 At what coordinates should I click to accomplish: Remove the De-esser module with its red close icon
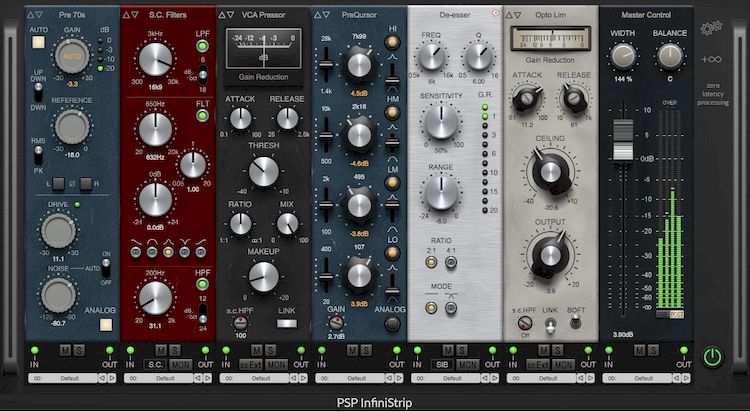tap(495, 13)
